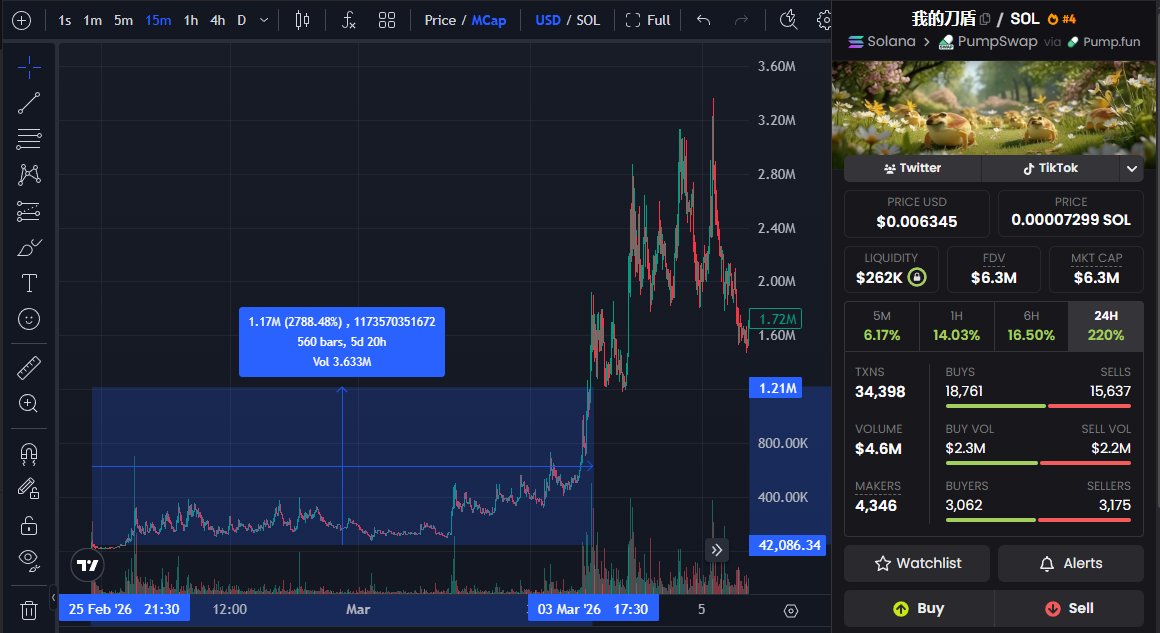The image size is (1160, 633).
Task: Open the Solana chain link
Action: coord(882,41)
